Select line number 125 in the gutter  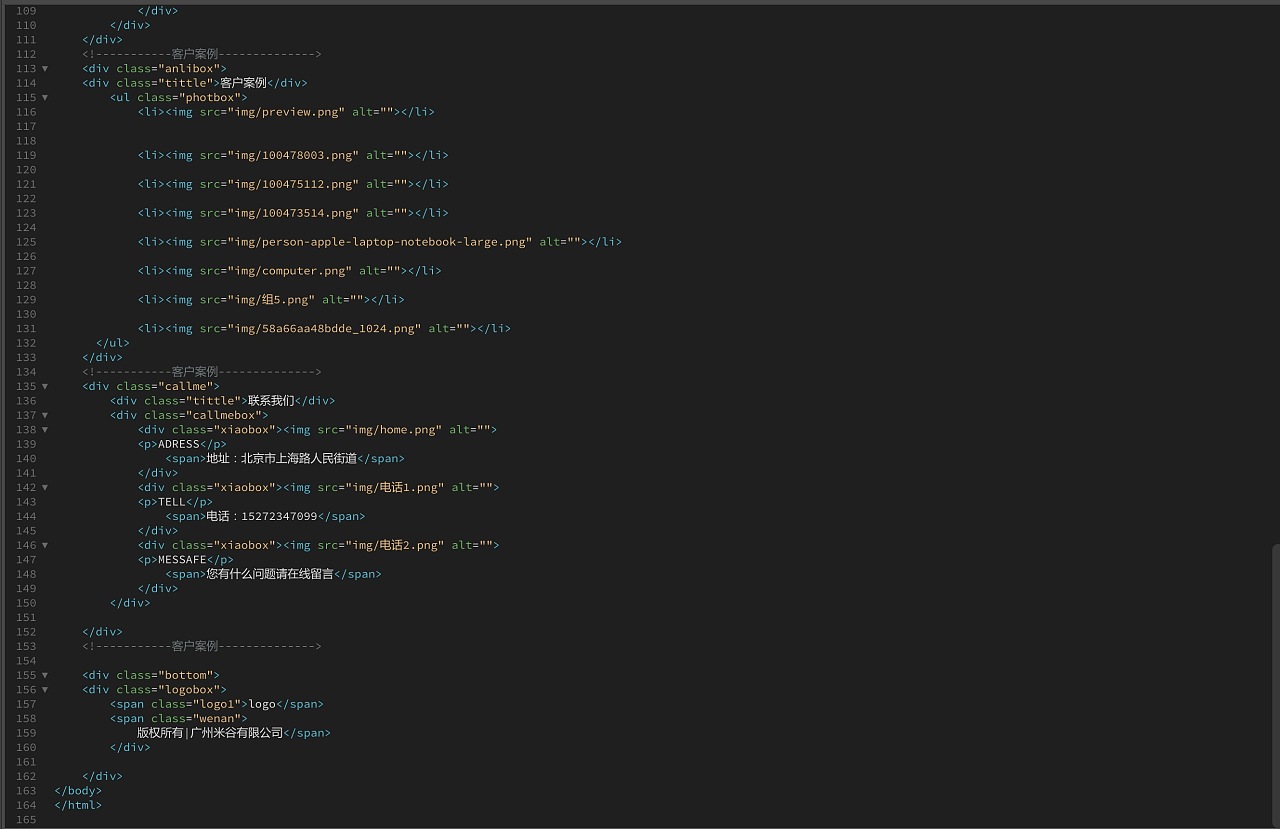(x=26, y=242)
